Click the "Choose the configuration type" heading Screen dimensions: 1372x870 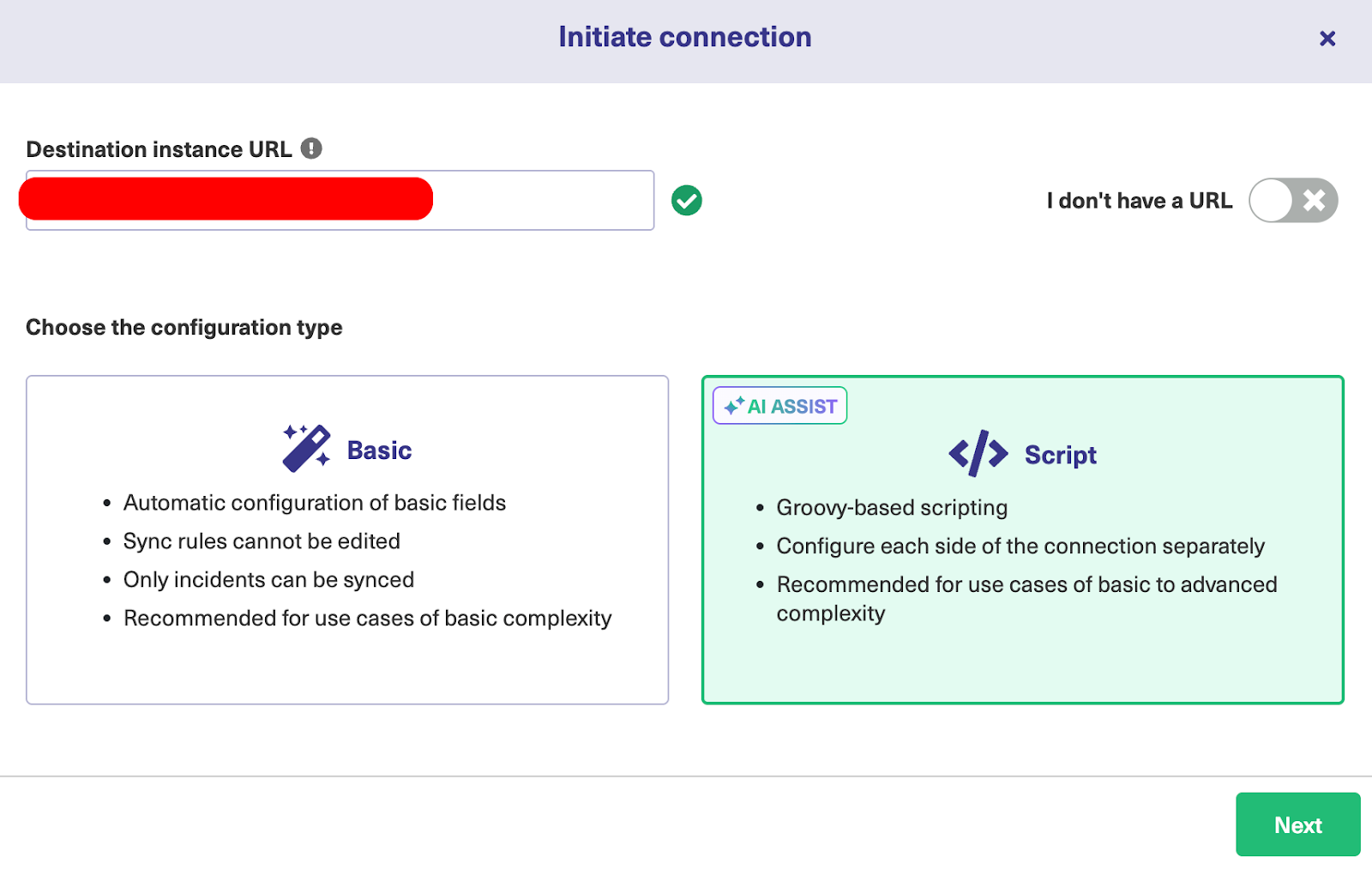coord(184,328)
